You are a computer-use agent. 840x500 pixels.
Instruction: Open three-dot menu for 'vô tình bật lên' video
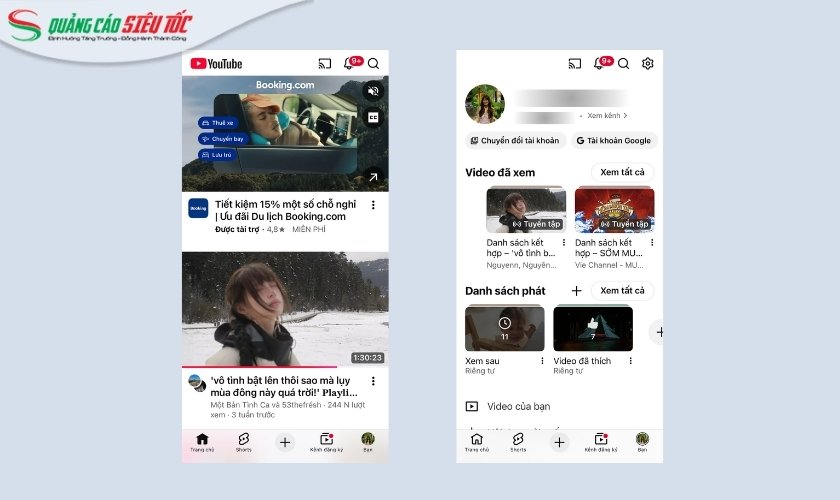point(373,381)
